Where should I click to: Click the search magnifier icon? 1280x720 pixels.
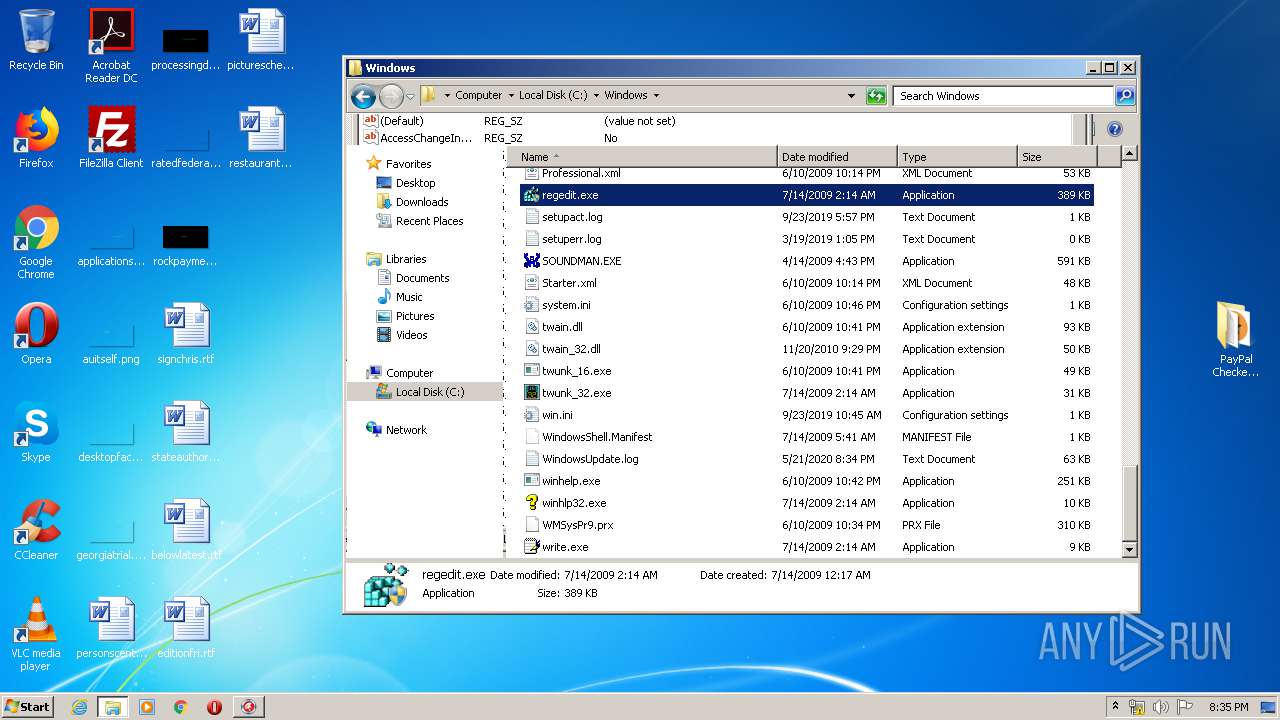pyautogui.click(x=1125, y=96)
